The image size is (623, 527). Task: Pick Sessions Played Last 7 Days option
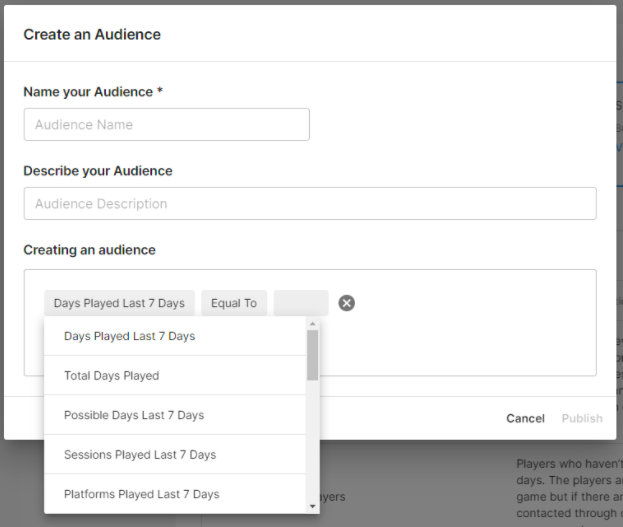point(139,455)
